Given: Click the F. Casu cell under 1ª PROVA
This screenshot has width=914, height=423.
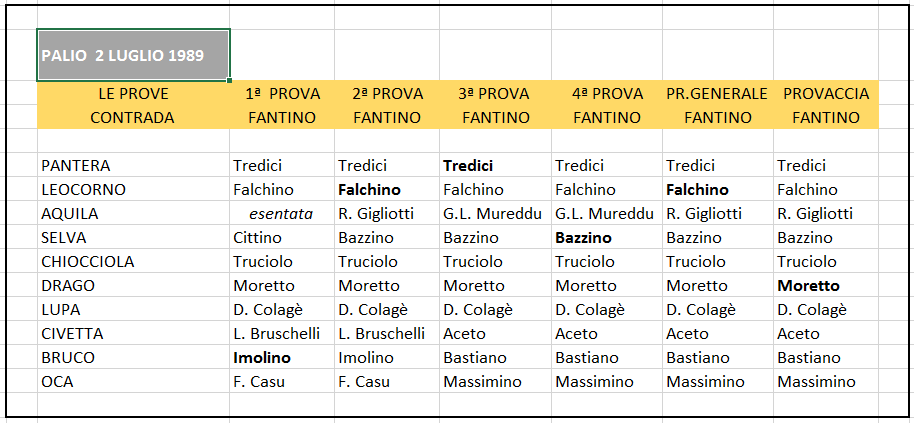Looking at the screenshot, I should (282, 382).
